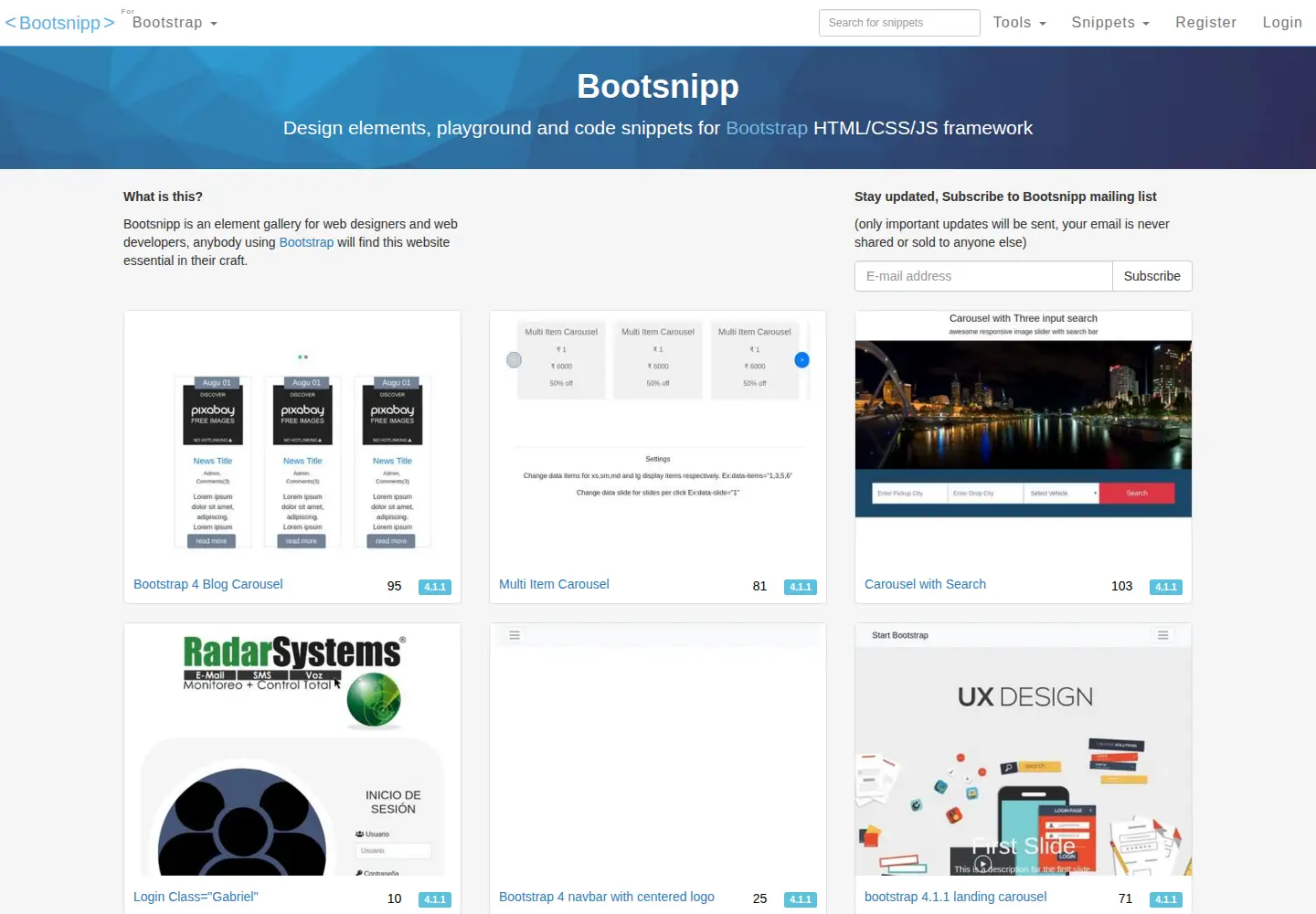Click the 81 view count on Multi Item Carousel
The image size is (1316, 914).
pos(759,586)
